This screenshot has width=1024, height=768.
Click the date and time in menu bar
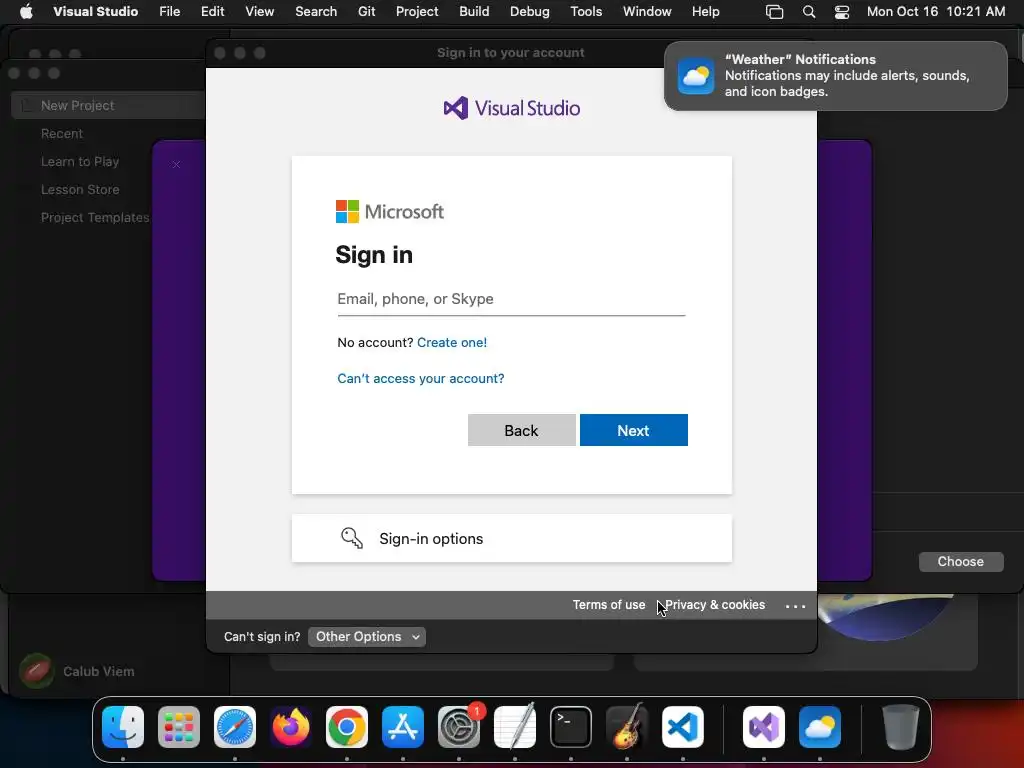point(936,12)
